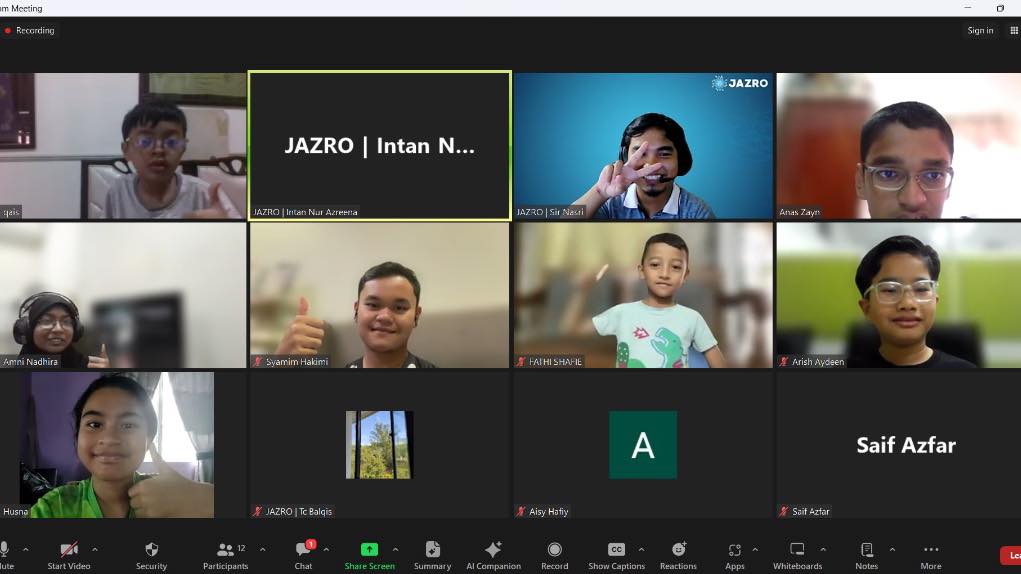
Task: Expand the arrow next to Show Captions
Action: 641,549
